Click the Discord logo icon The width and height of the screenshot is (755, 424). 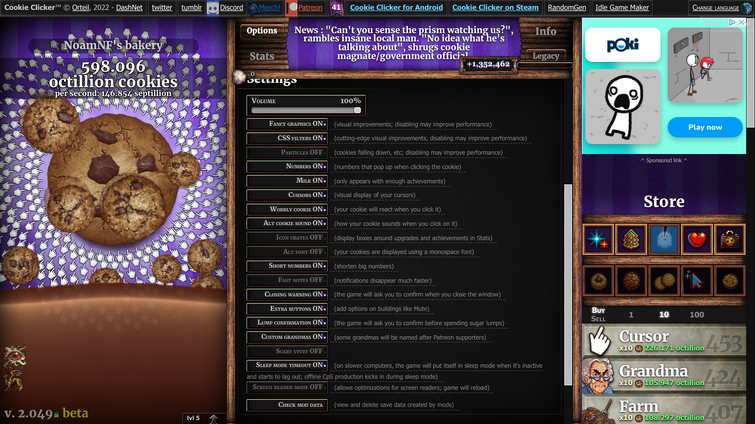[212, 8]
